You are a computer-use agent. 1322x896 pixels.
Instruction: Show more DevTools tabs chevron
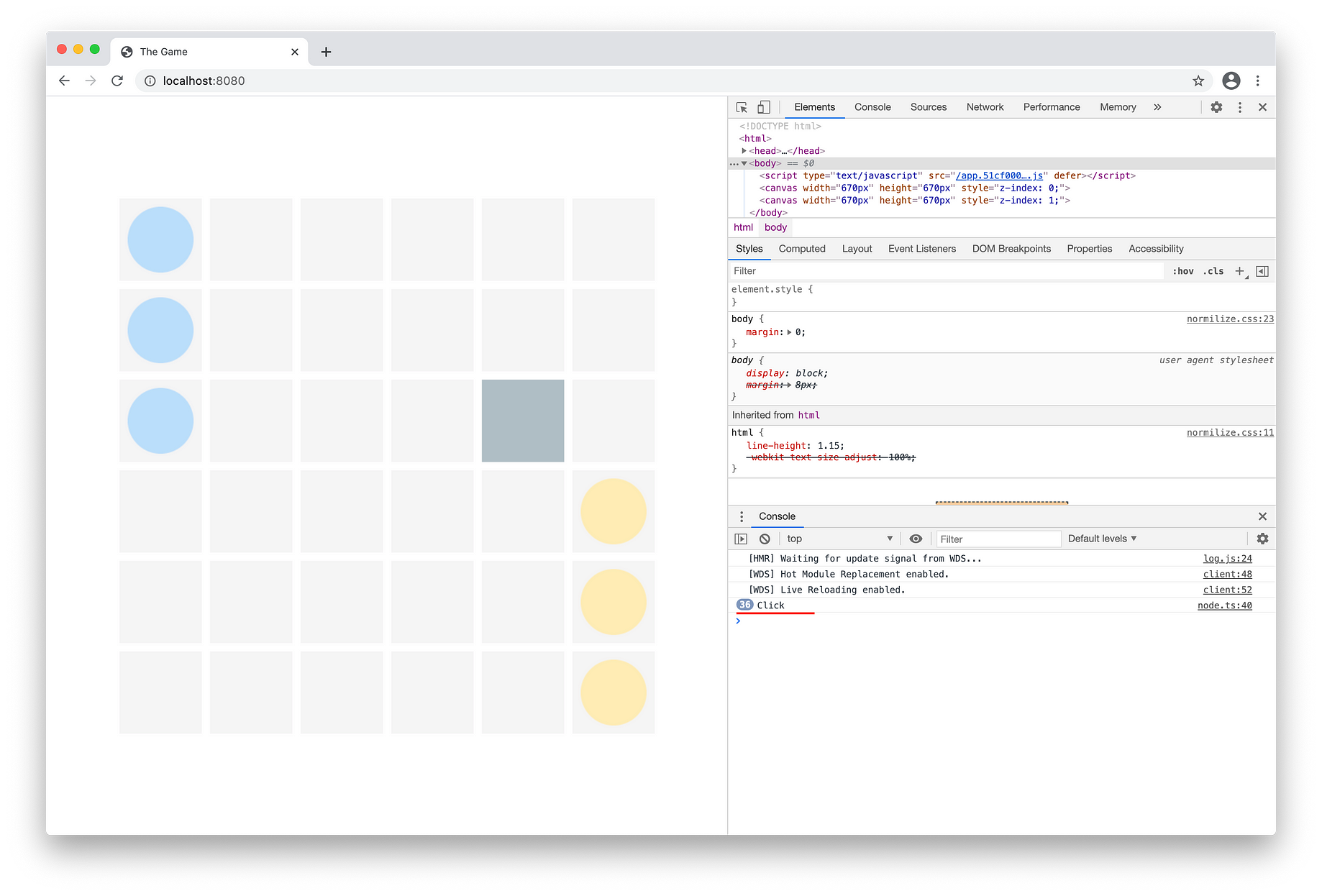click(1157, 107)
